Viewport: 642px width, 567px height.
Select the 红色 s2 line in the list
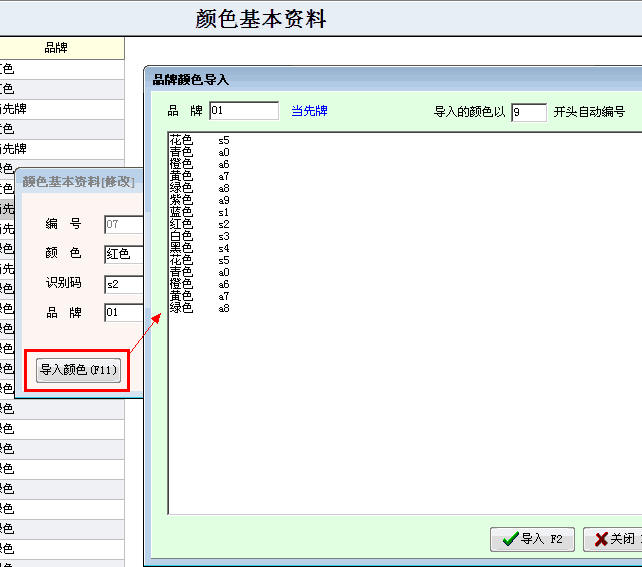tap(199, 224)
